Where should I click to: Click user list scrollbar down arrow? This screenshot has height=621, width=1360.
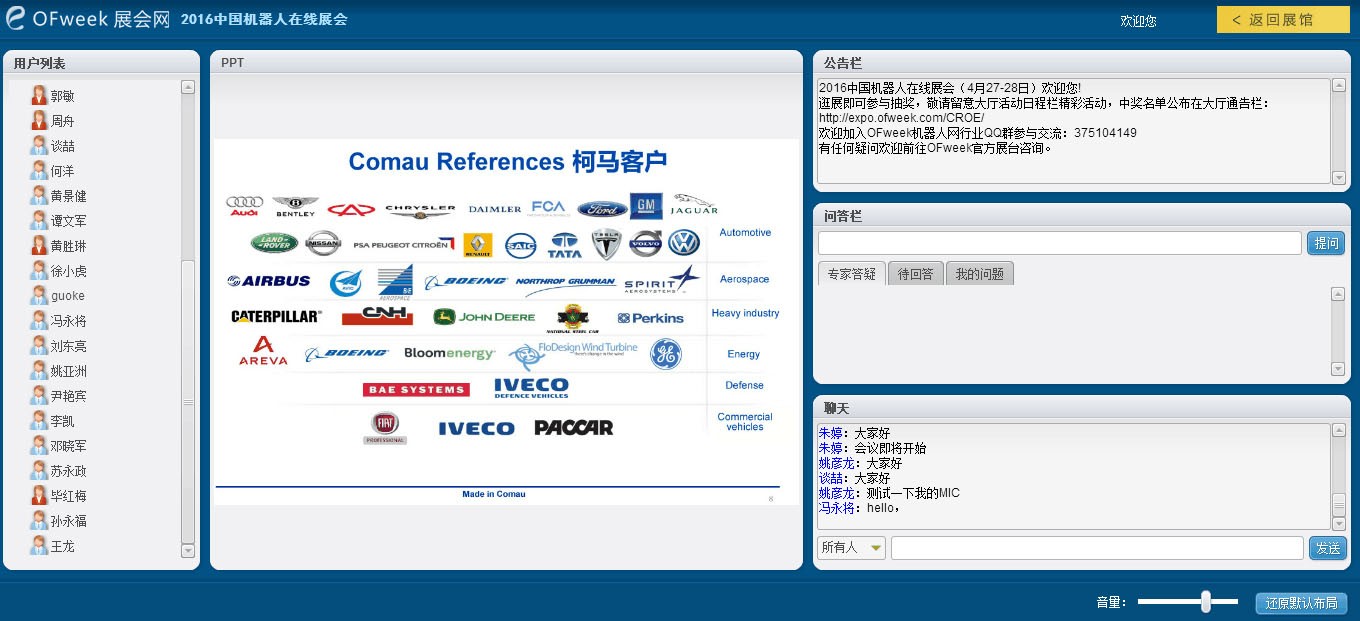[188, 550]
